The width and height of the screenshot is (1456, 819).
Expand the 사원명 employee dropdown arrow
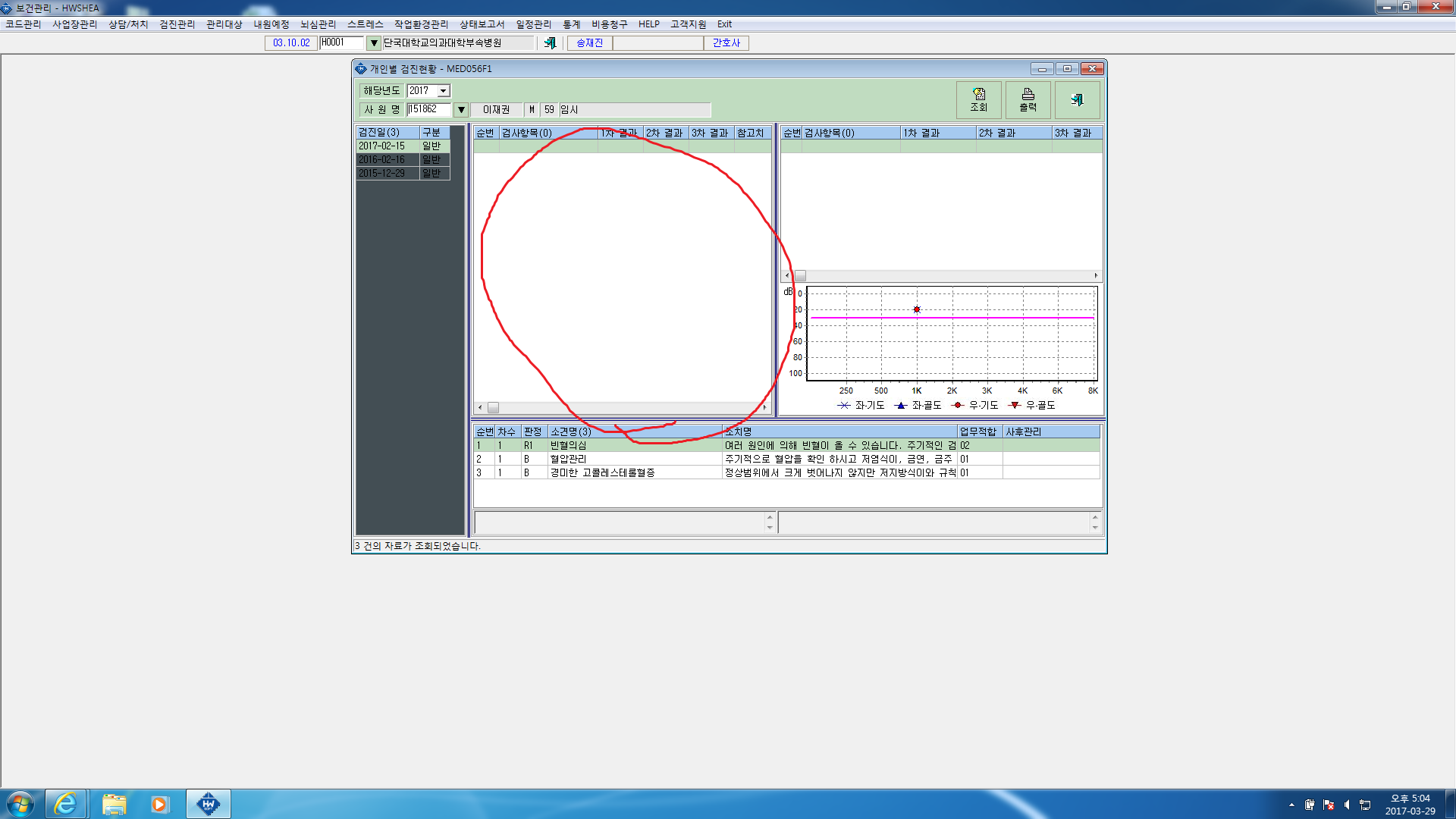click(x=460, y=110)
